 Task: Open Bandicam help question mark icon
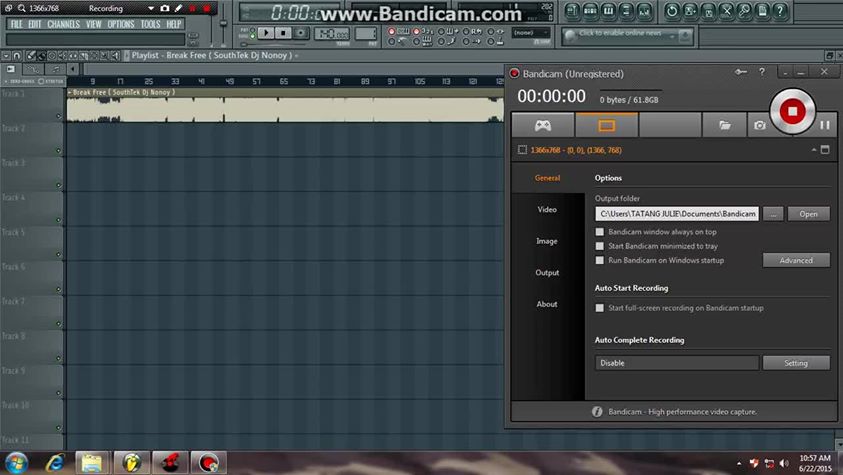click(x=762, y=72)
